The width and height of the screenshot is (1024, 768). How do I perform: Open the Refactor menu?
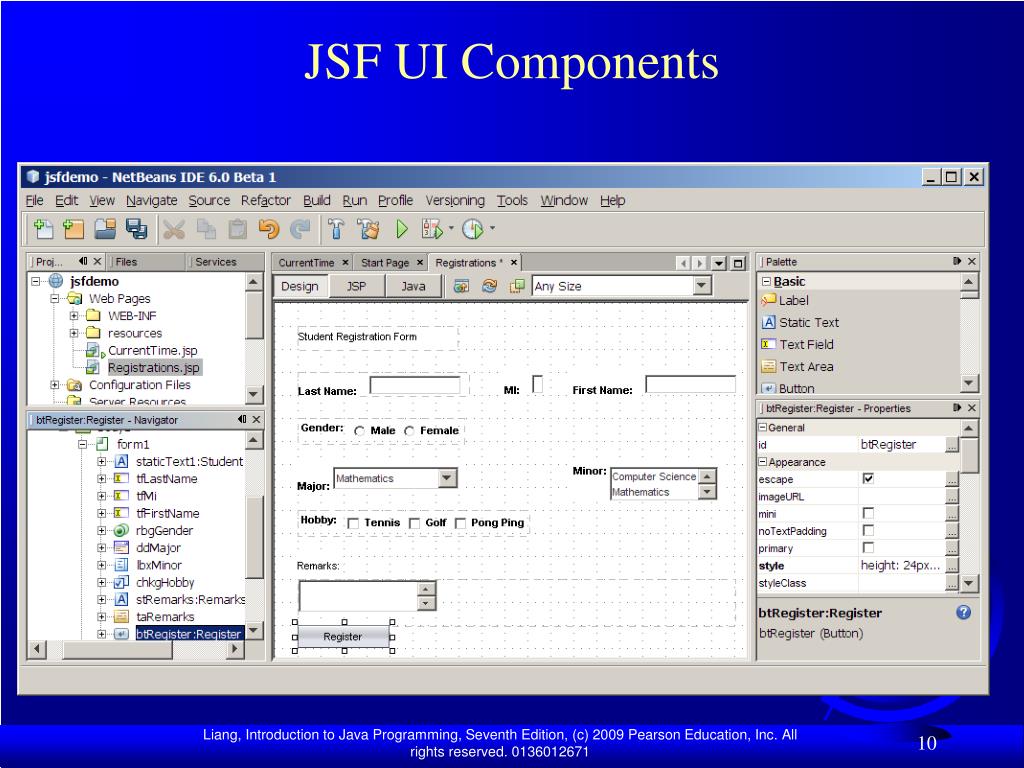[265, 200]
